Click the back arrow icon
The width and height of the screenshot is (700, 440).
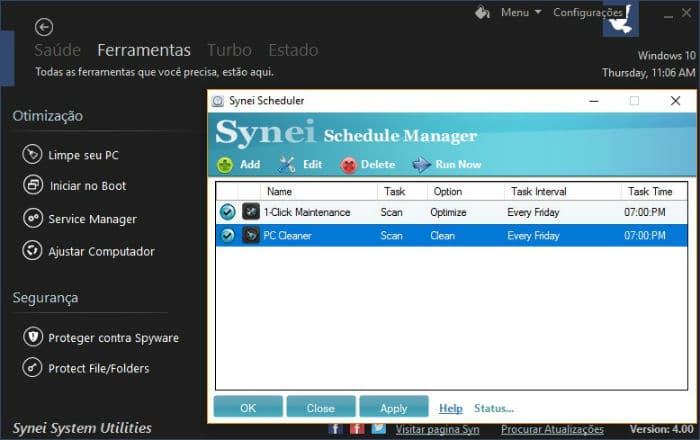click(x=44, y=28)
